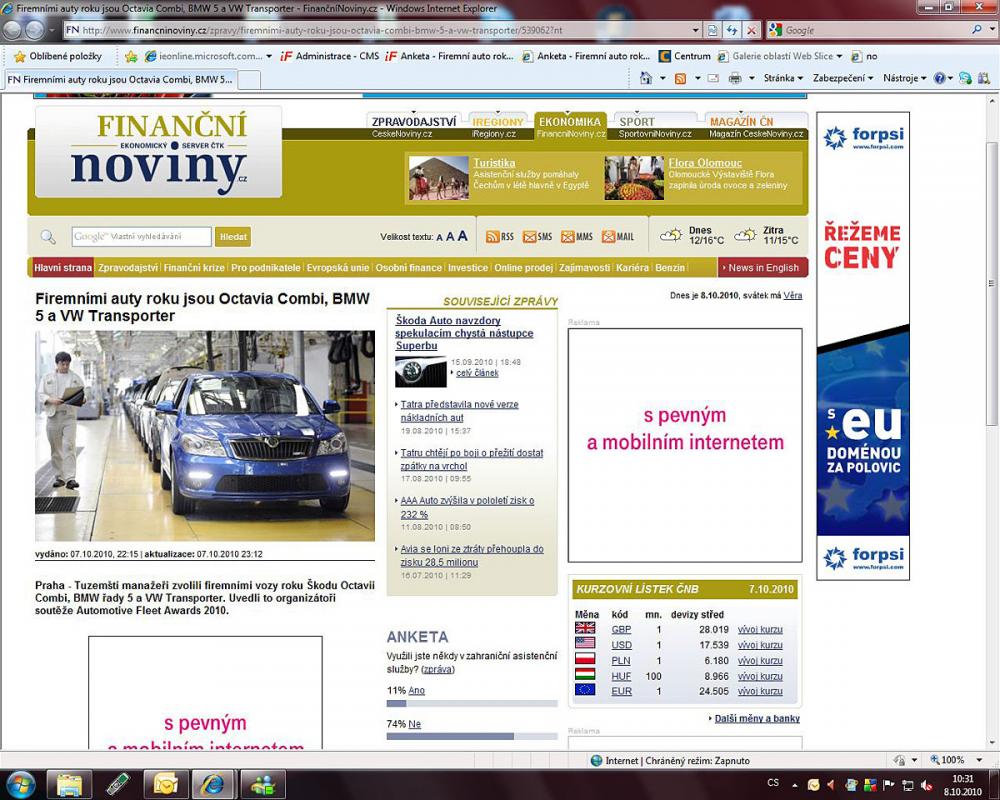Switch to MAGAZÍN ČN tab
1000x800 pixels.
click(741, 122)
